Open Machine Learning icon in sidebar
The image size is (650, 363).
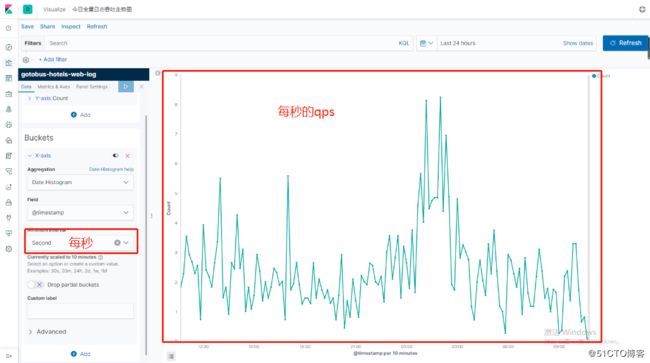9,125
